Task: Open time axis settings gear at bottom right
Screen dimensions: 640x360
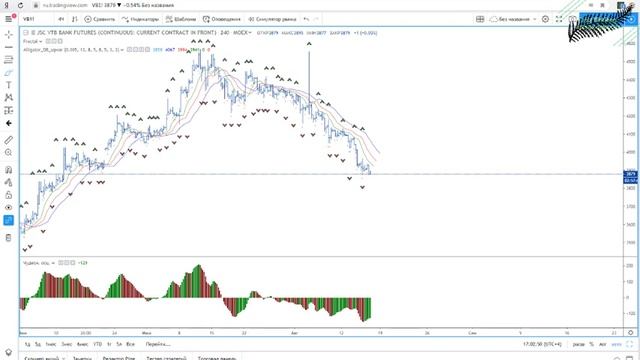Action: pyautogui.click(x=631, y=333)
